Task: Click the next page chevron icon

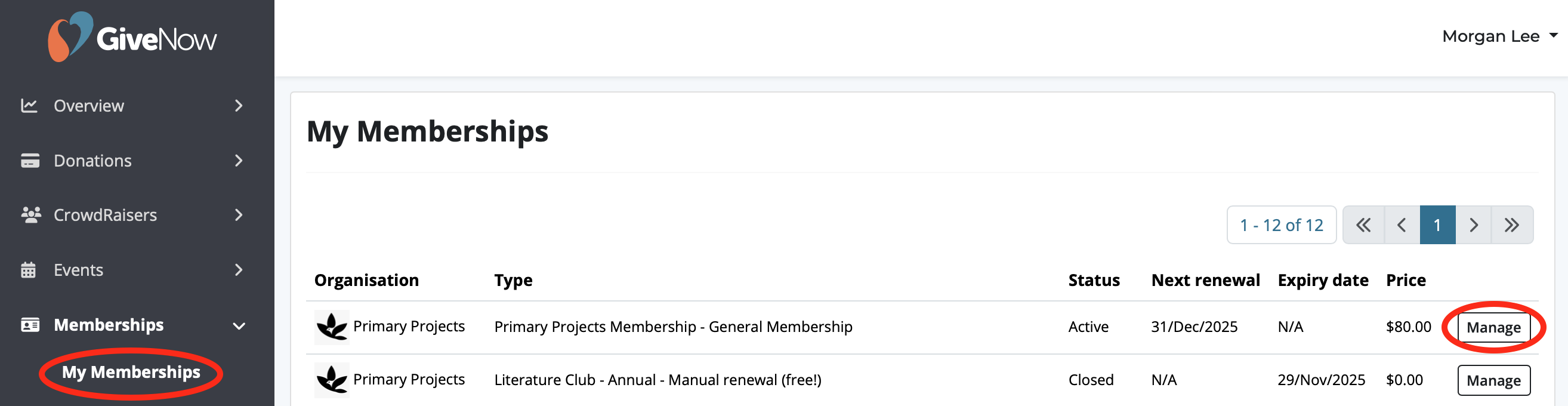Action: tap(1474, 224)
